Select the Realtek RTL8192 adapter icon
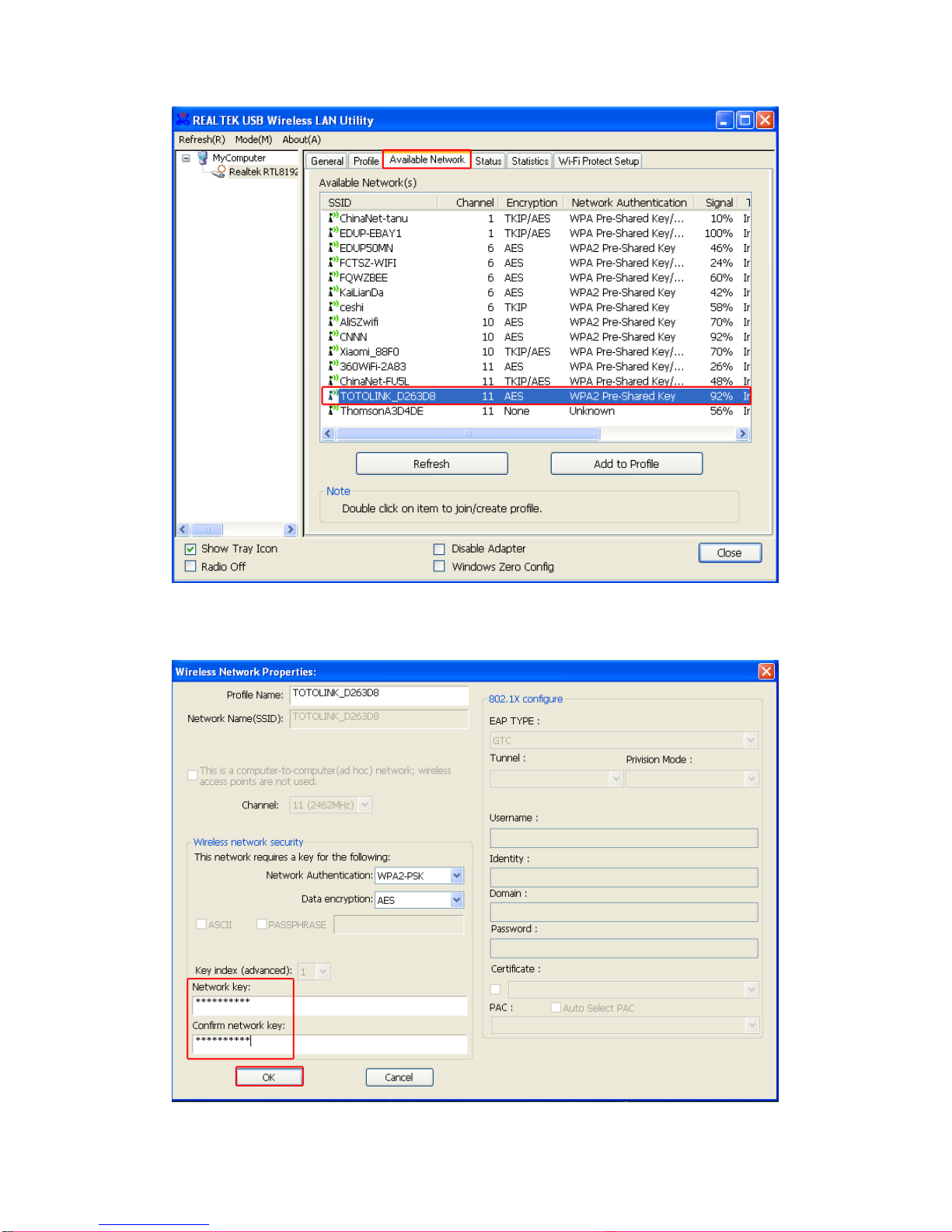The height and width of the screenshot is (1232, 952). pos(220,172)
